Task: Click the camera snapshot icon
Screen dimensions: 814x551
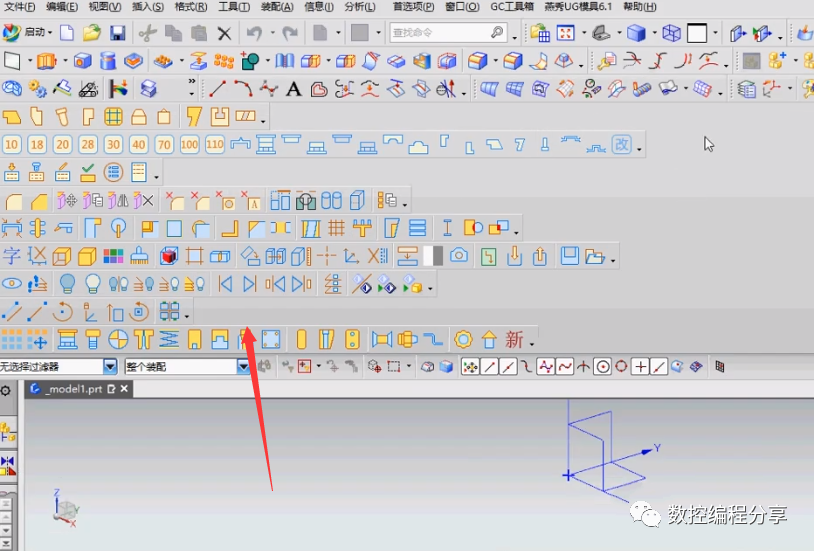Action: coord(459,256)
